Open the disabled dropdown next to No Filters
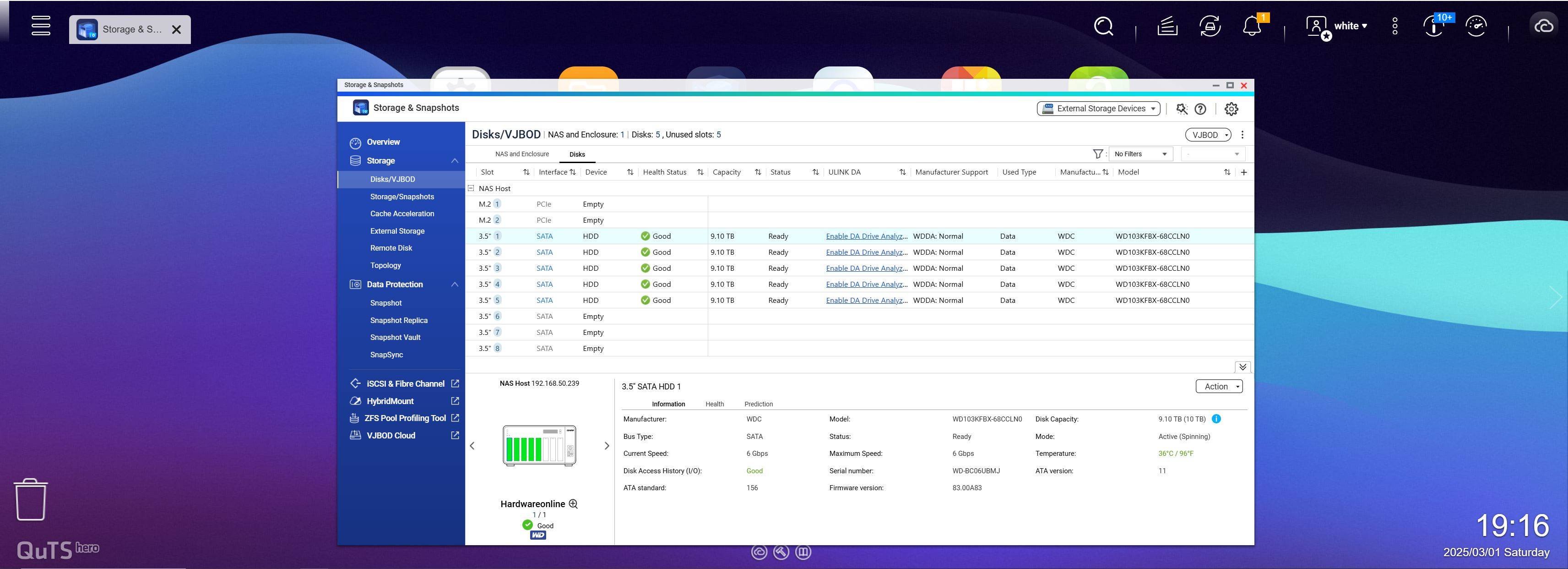This screenshot has height=569, width=1568. [1213, 154]
